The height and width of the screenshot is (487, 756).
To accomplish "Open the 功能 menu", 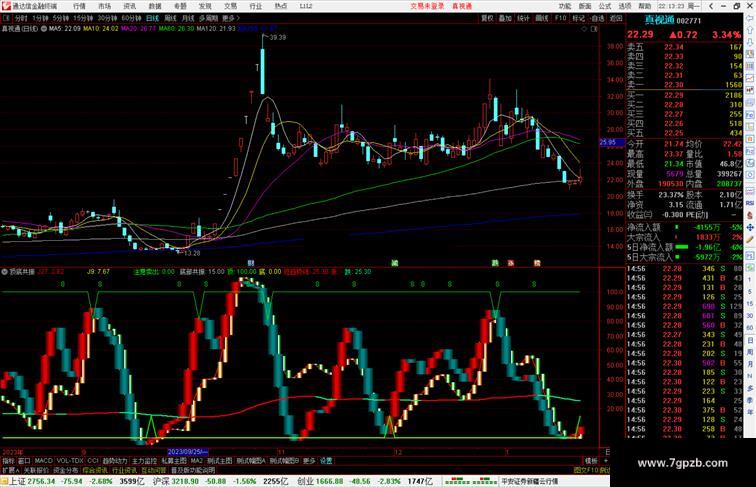I will (565, 6).
